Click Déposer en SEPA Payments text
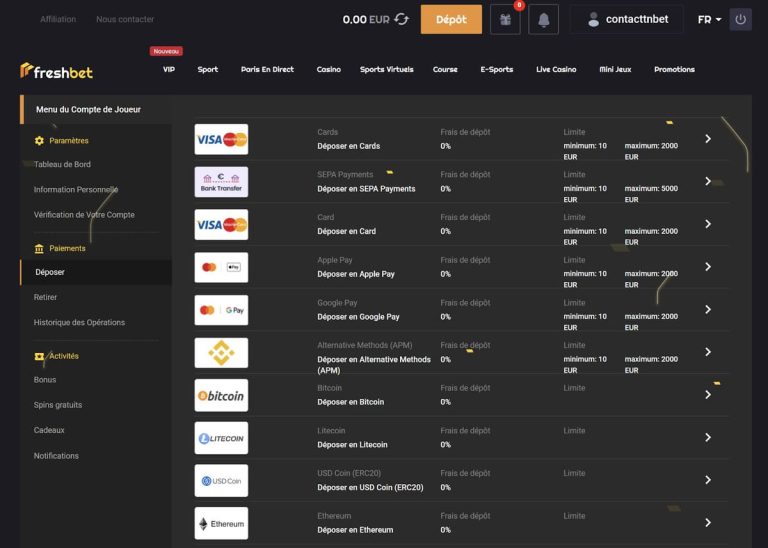 (366, 189)
